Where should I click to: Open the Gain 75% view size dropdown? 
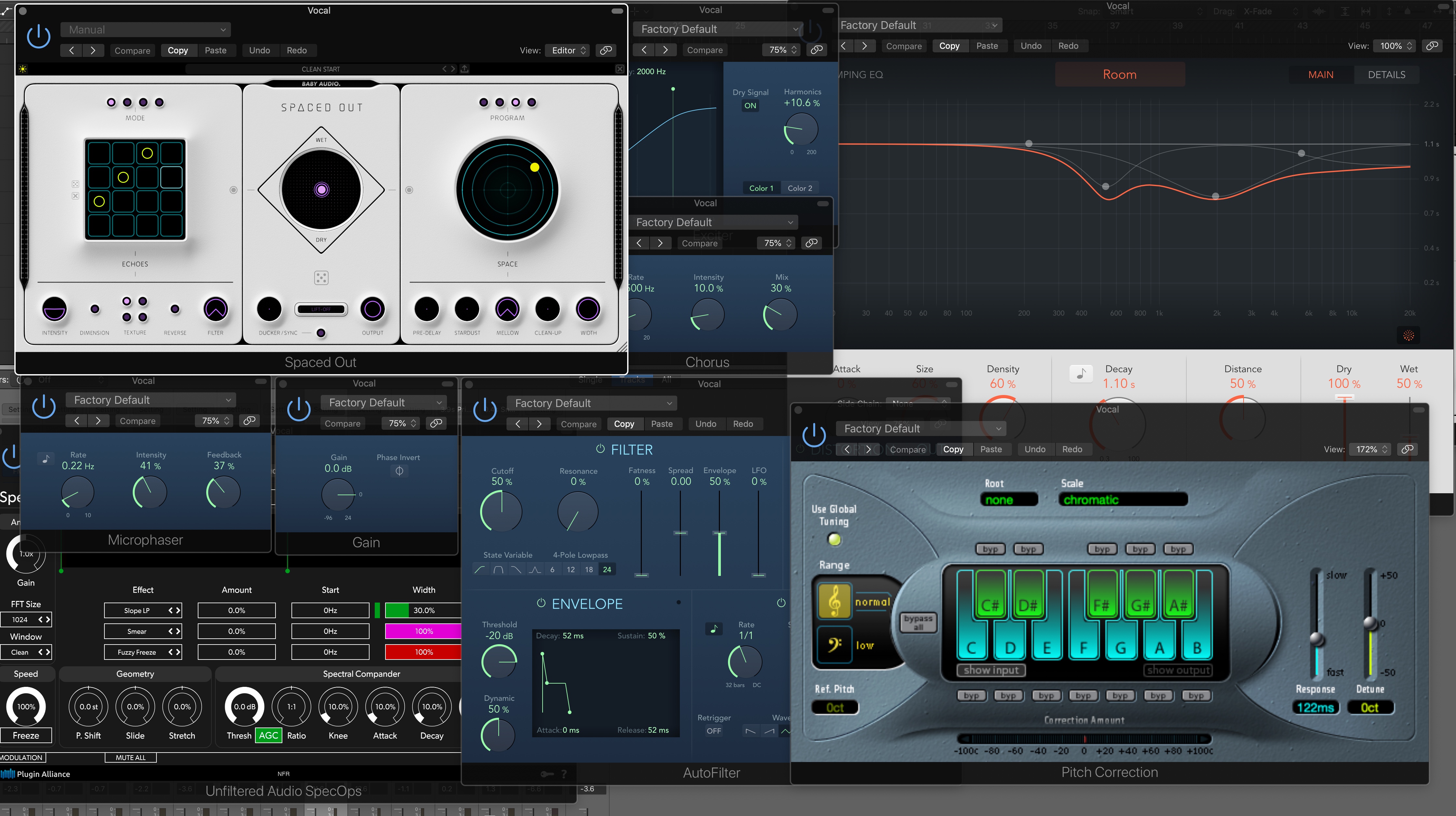400,424
